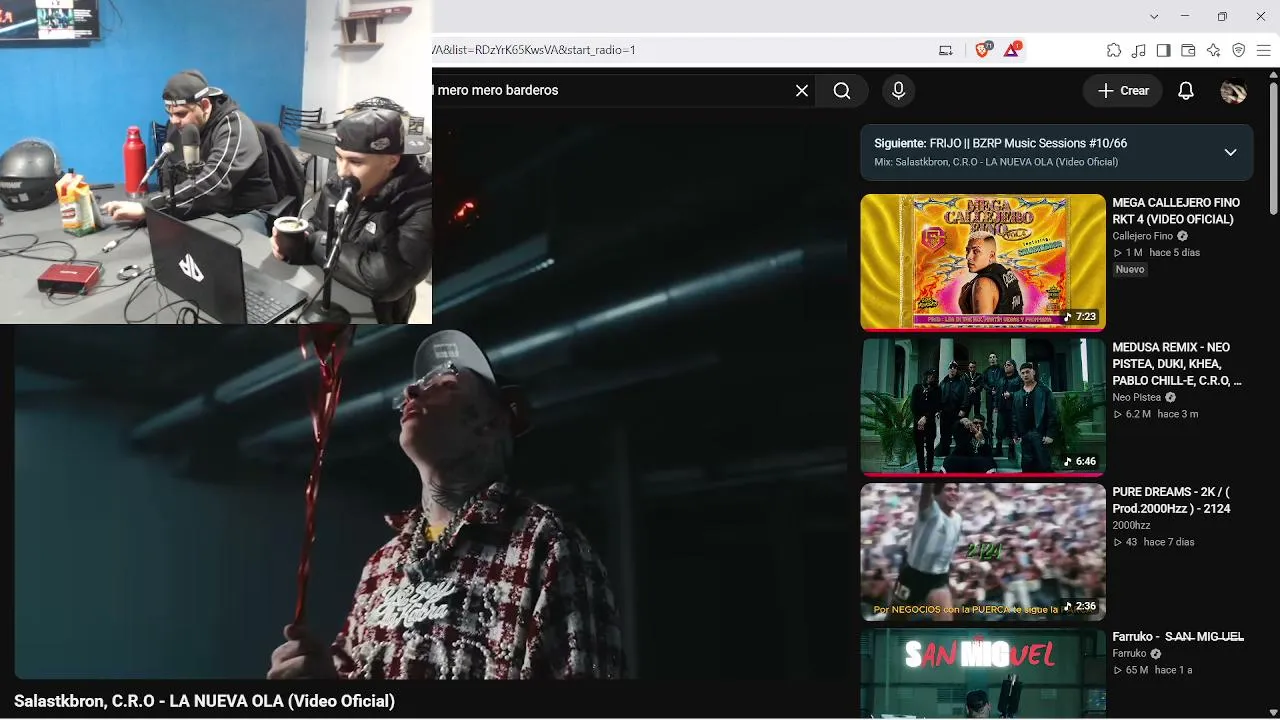Open the Farruko SAN MIGUEL thumbnail

point(983,674)
